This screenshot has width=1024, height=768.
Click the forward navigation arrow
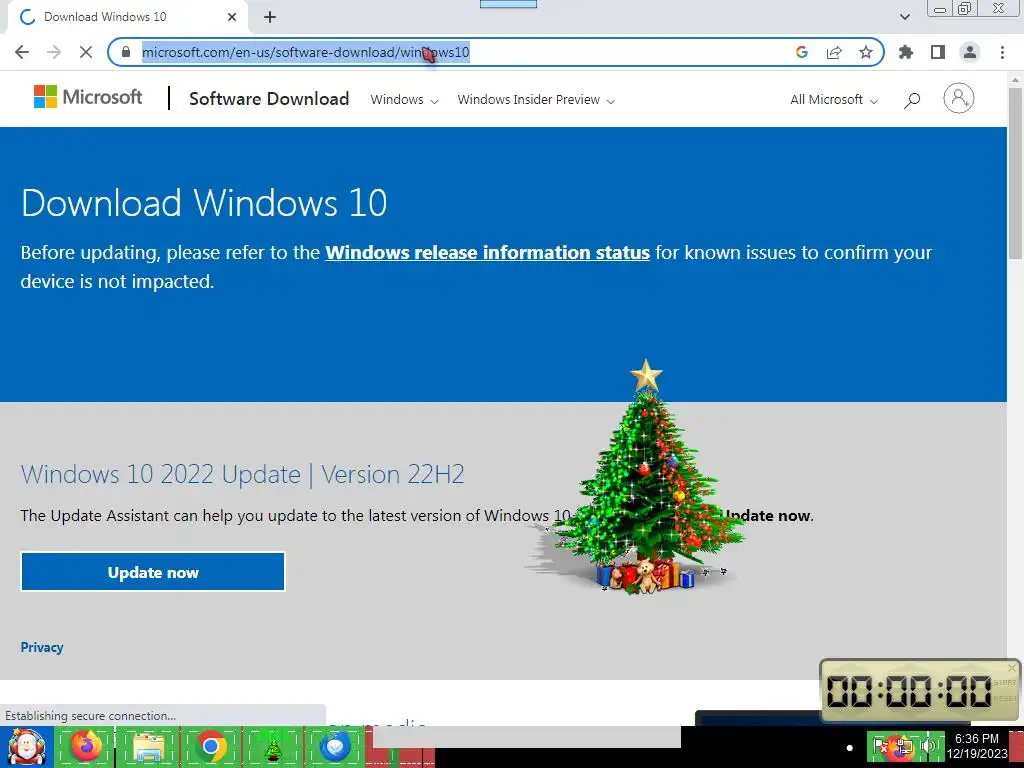tap(54, 52)
